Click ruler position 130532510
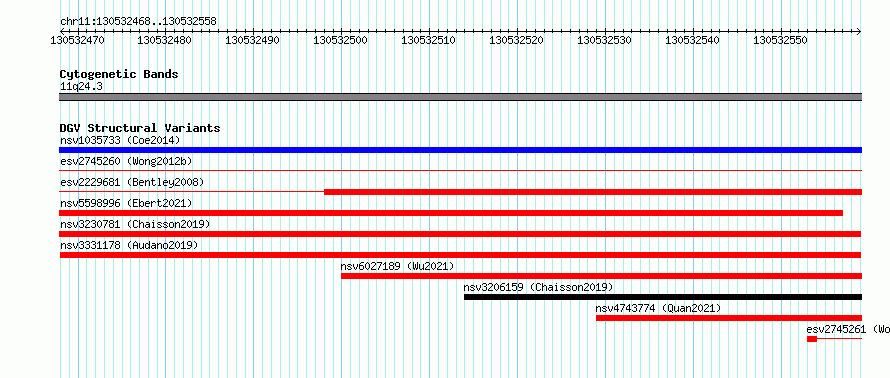 click(x=429, y=41)
